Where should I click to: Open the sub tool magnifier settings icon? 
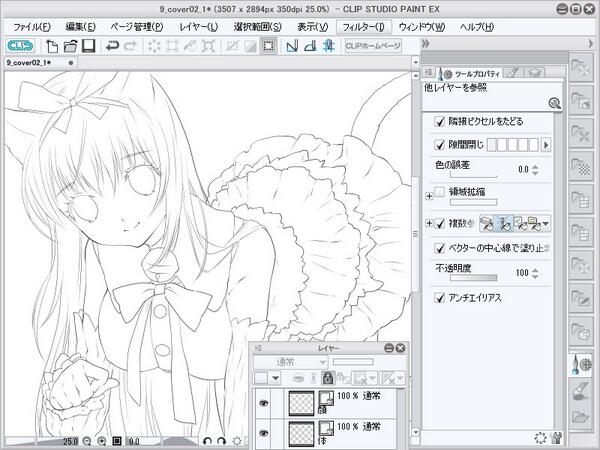554,103
